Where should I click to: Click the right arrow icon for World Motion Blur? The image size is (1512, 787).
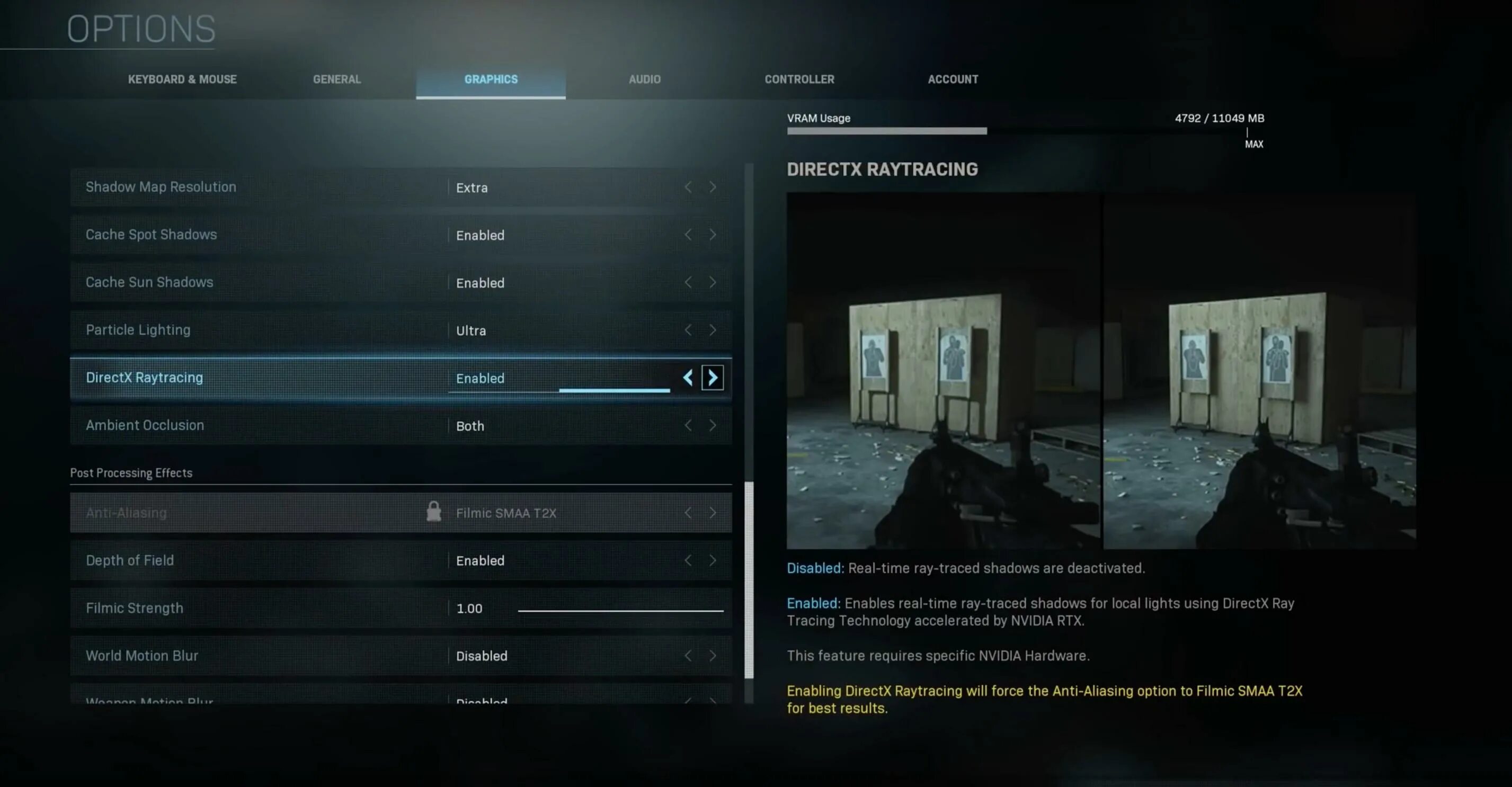tap(713, 655)
